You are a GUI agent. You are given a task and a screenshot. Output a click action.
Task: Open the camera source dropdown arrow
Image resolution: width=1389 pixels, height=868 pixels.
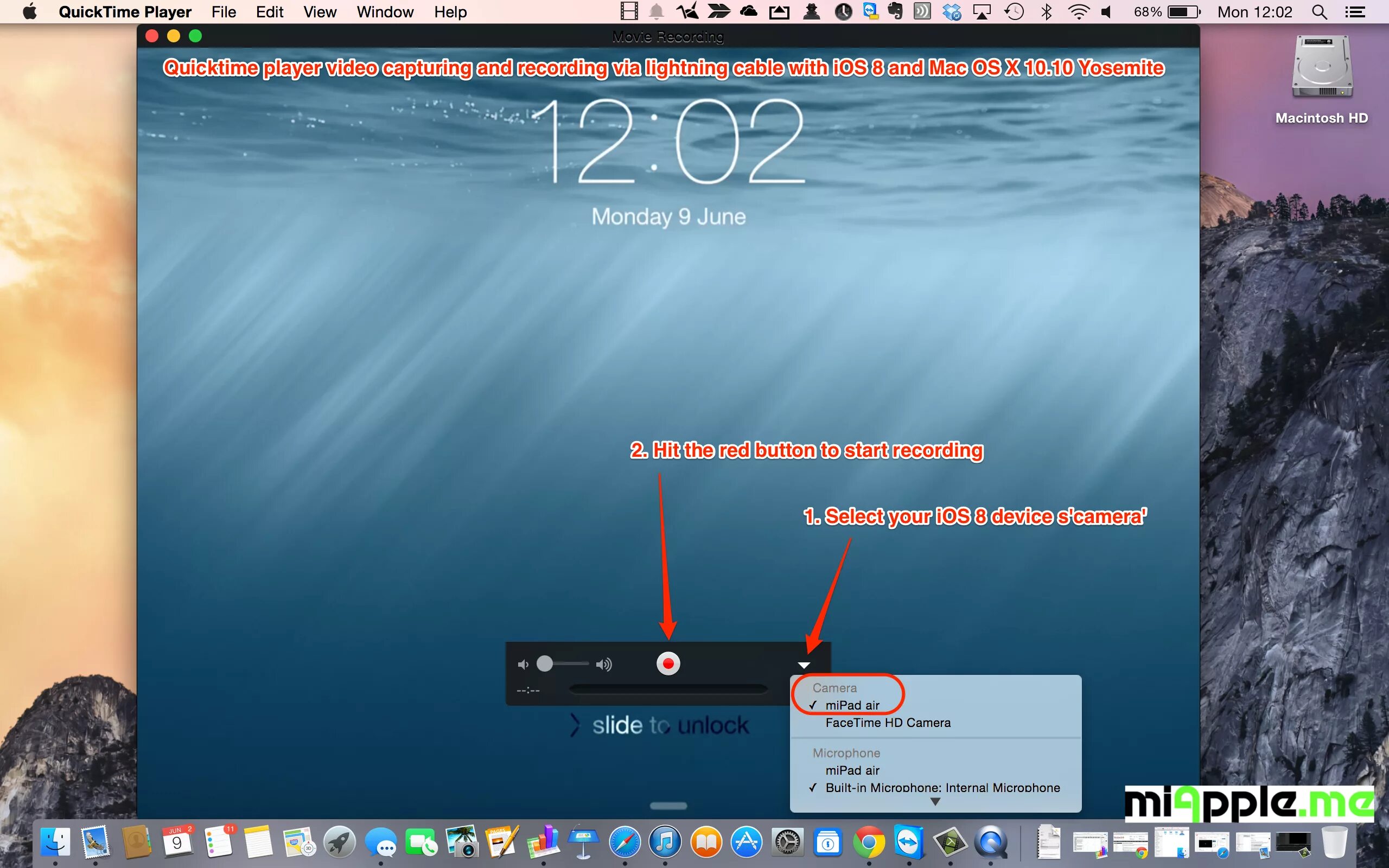(804, 665)
